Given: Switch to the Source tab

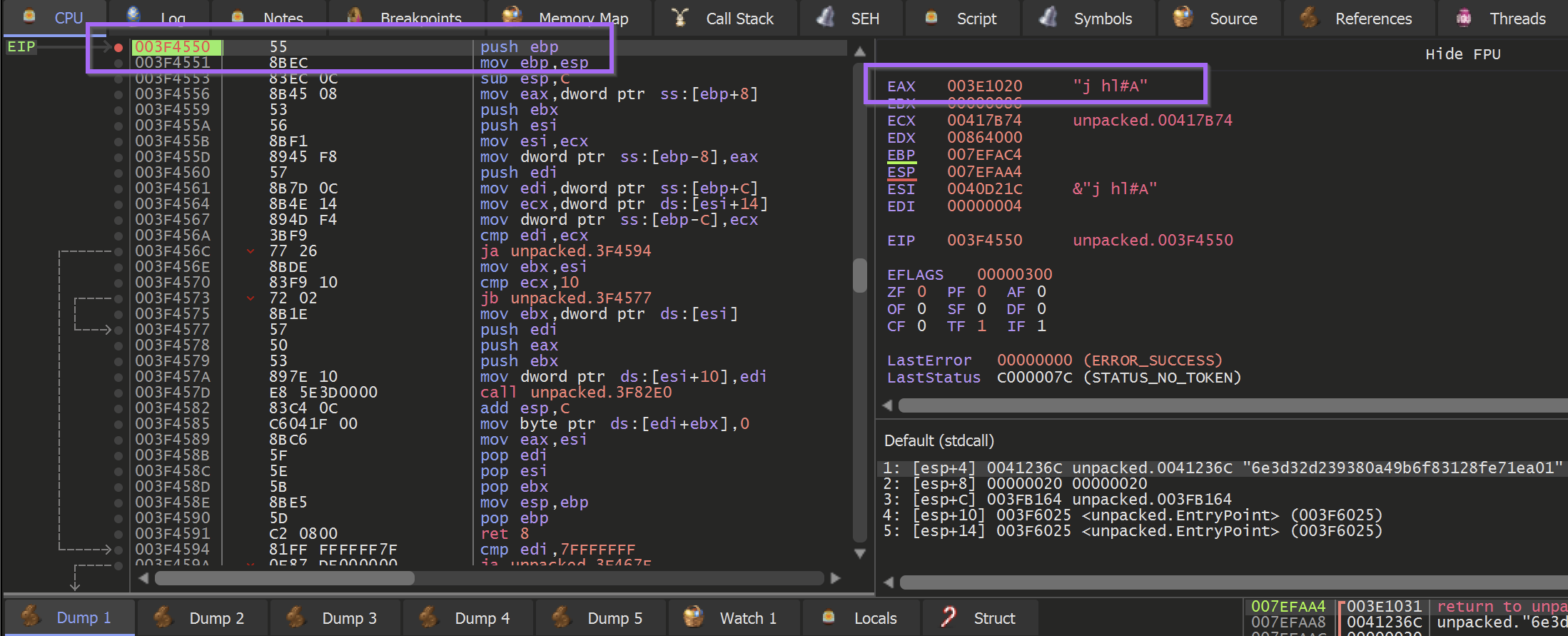Looking at the screenshot, I should coord(1233,19).
